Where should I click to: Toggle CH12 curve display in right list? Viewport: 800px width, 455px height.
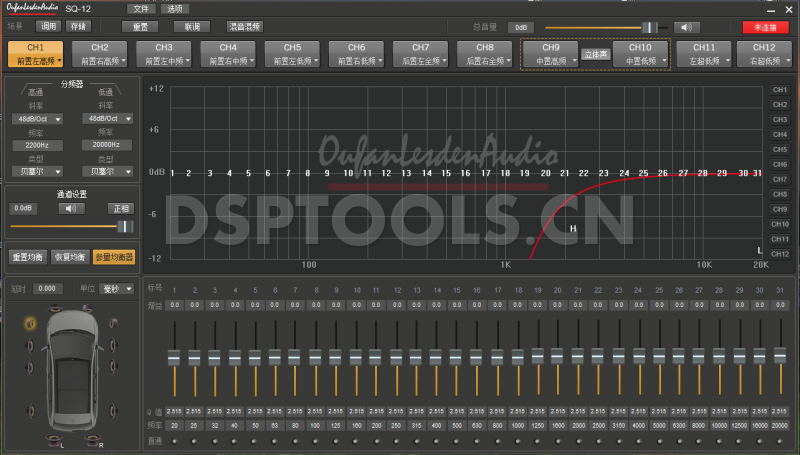(x=780, y=254)
